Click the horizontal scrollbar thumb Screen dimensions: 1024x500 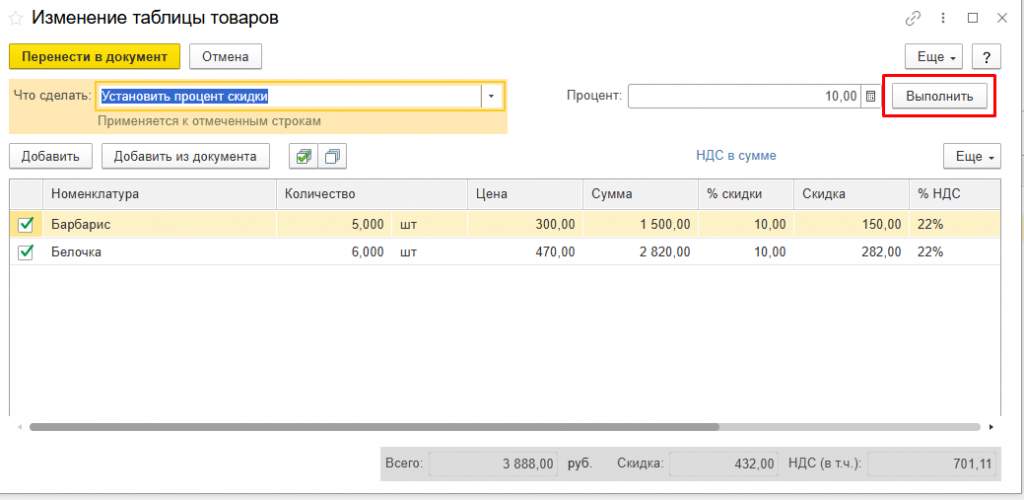pyautogui.click(x=374, y=427)
